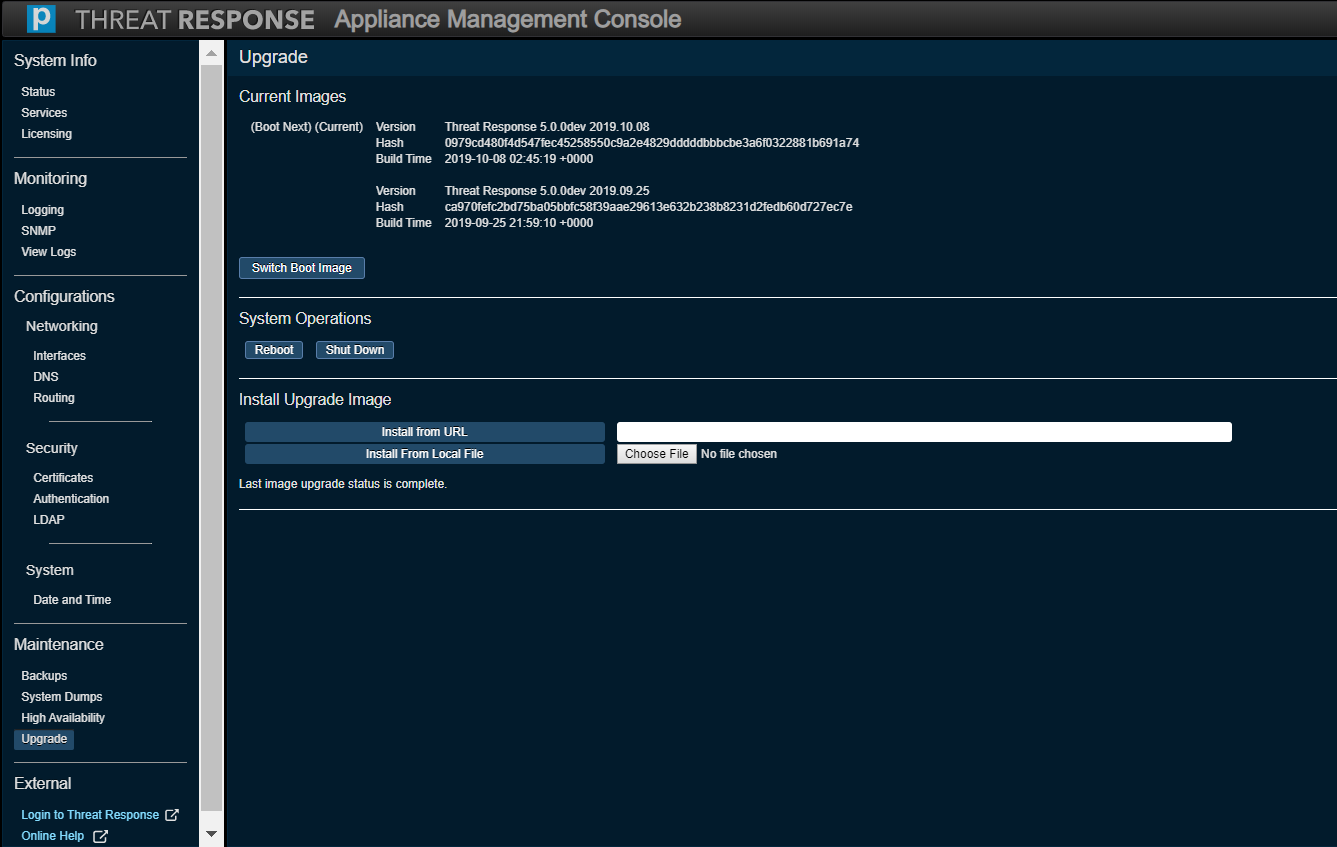Open Certificates under Security

coord(63,478)
